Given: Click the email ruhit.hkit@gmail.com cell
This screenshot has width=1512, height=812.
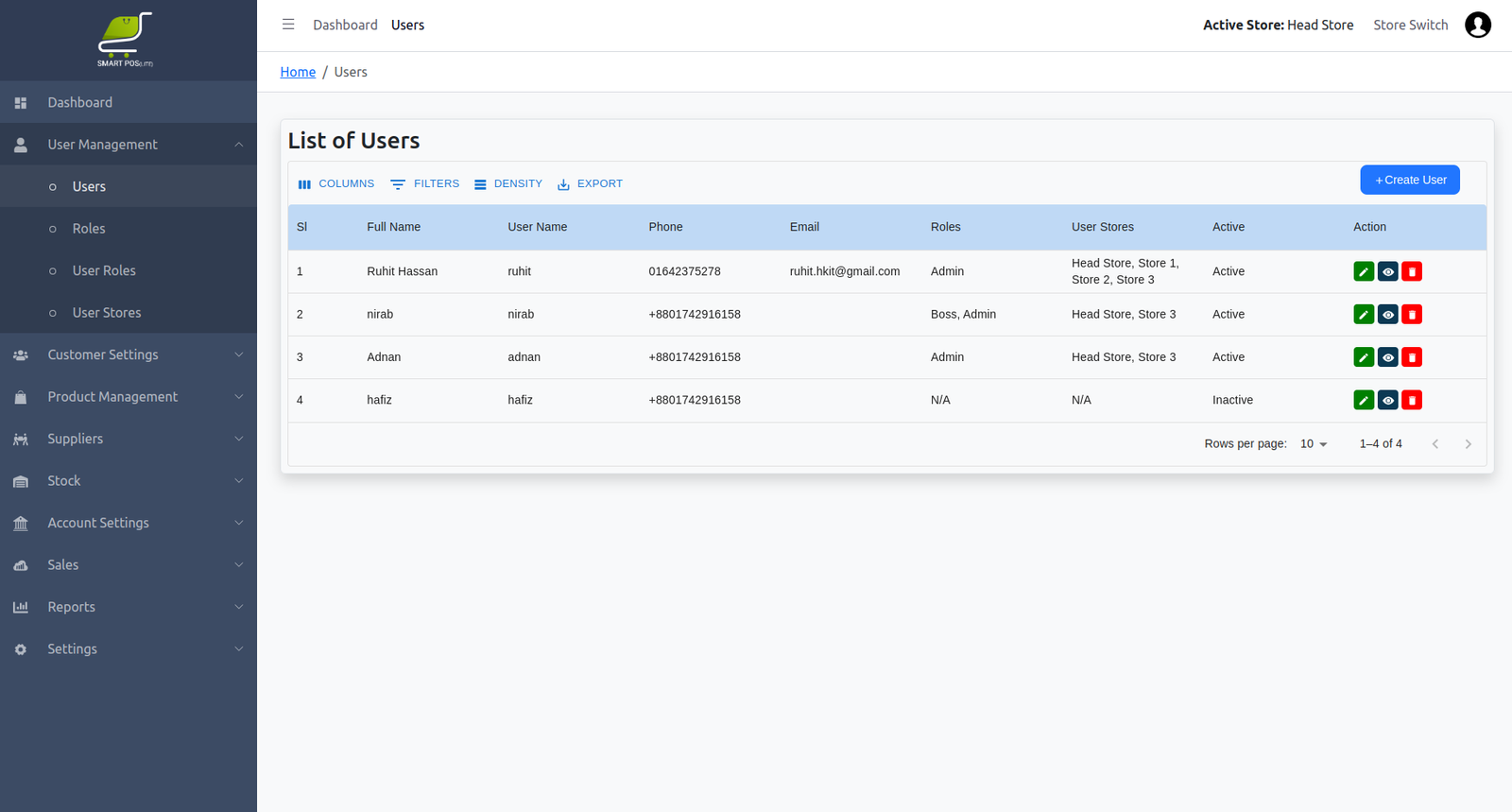Looking at the screenshot, I should tap(845, 271).
